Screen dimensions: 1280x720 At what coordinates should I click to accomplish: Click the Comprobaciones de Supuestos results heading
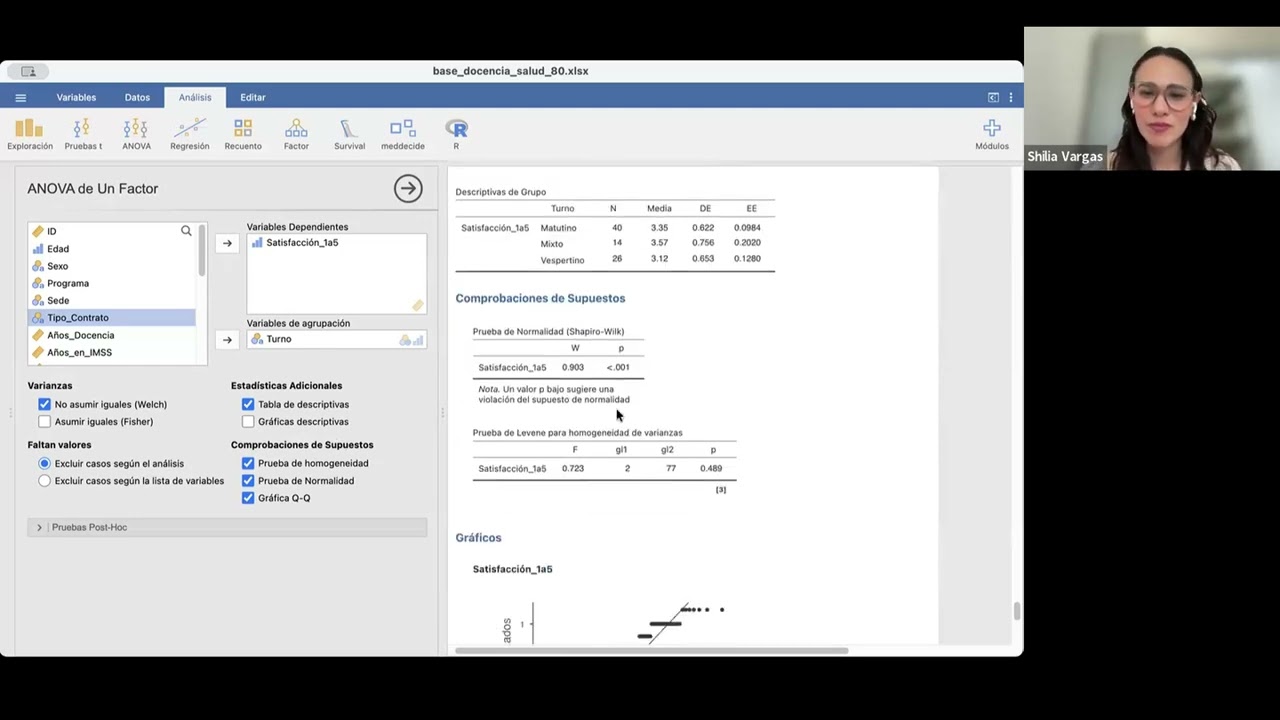tap(540, 298)
